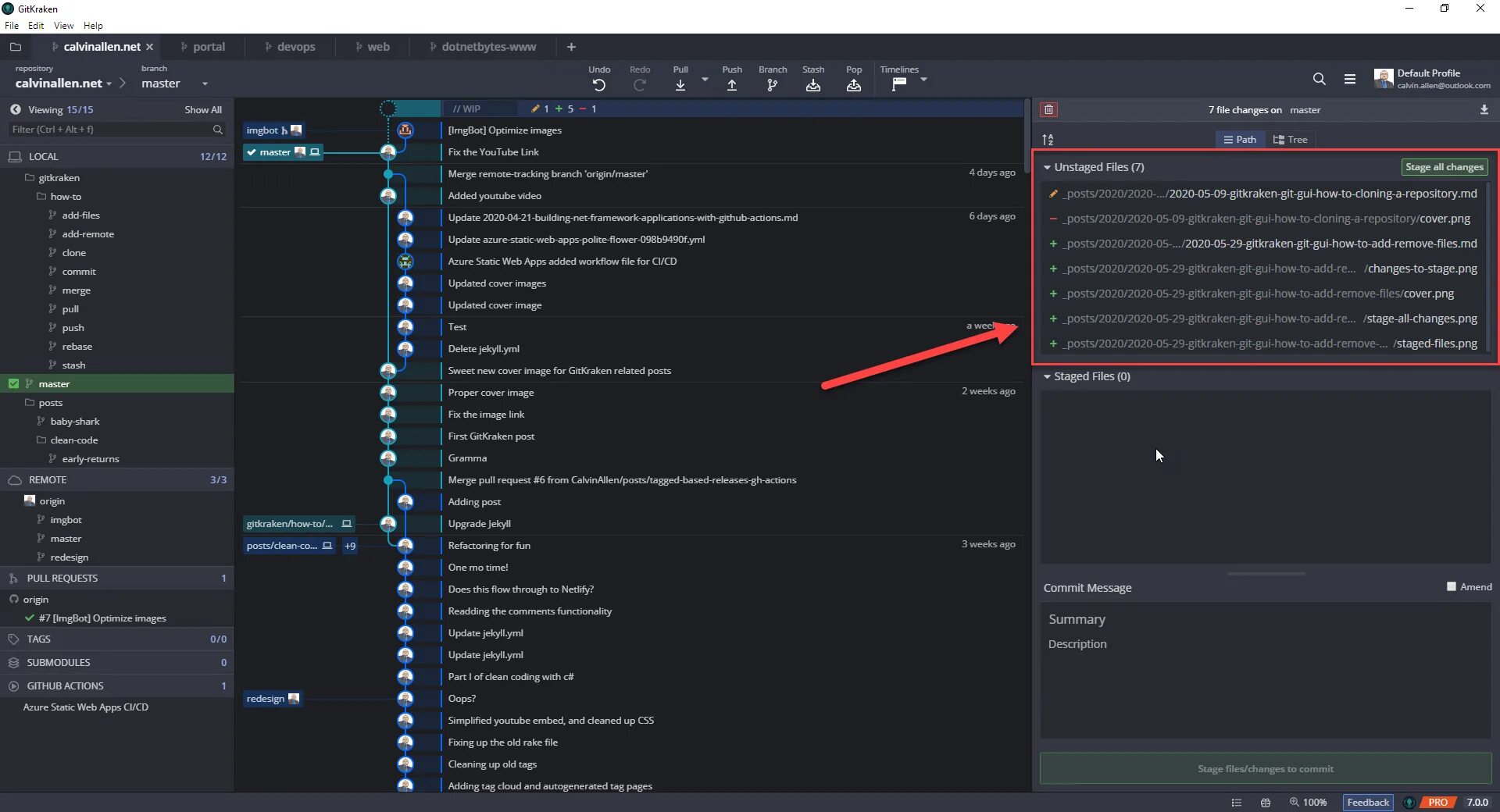Click the WIP node in commit graph

(388, 109)
